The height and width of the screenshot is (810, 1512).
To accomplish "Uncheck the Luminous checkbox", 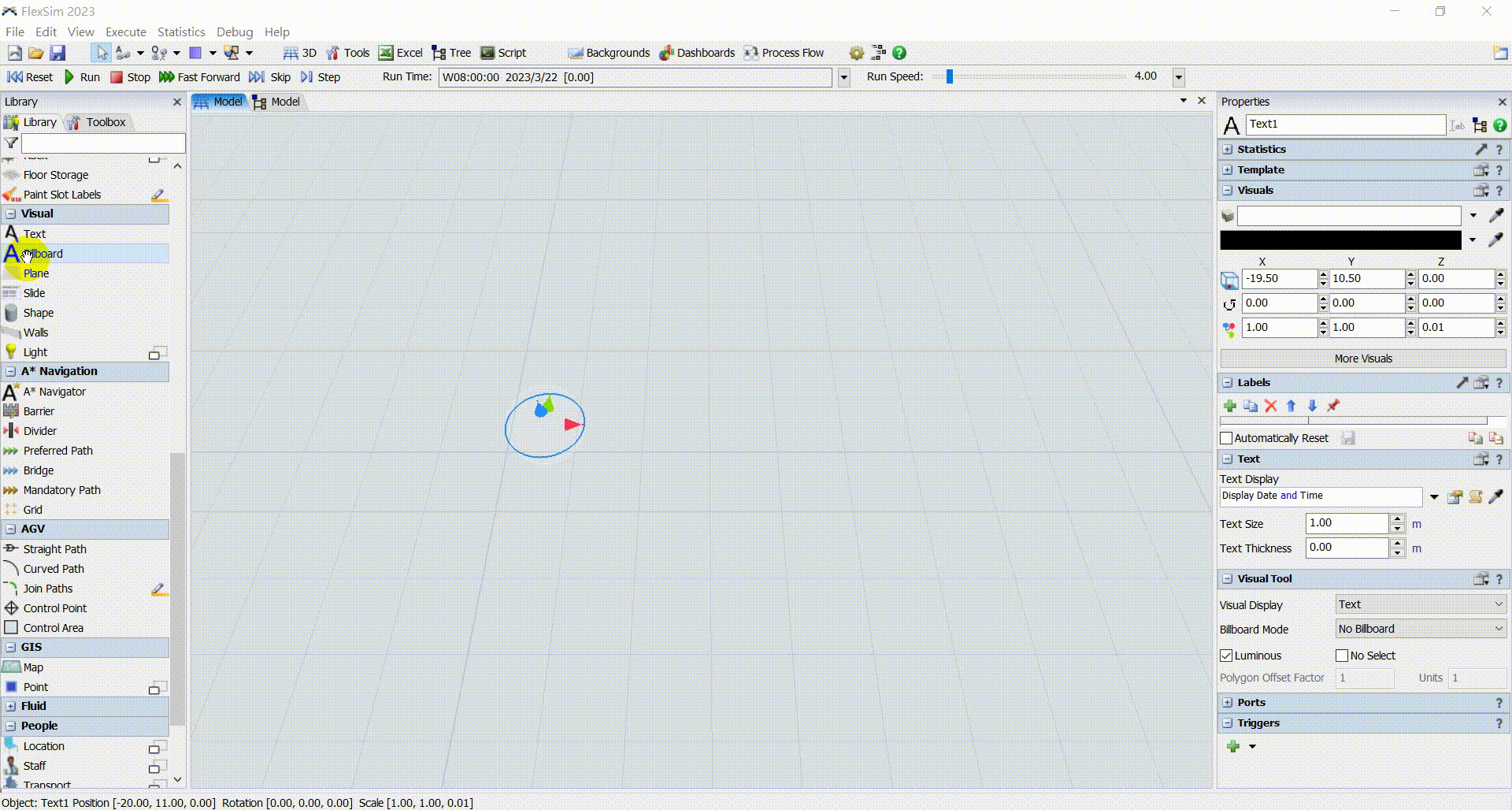I will (x=1226, y=656).
